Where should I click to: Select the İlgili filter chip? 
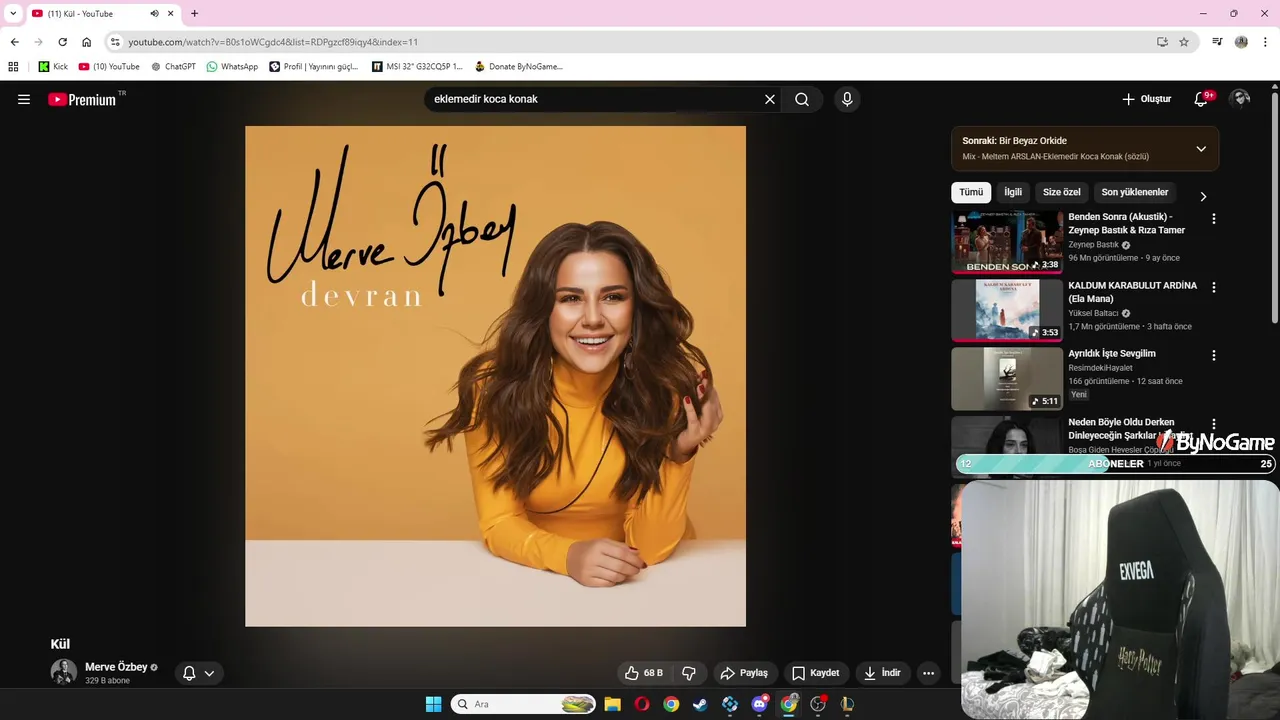[1013, 192]
